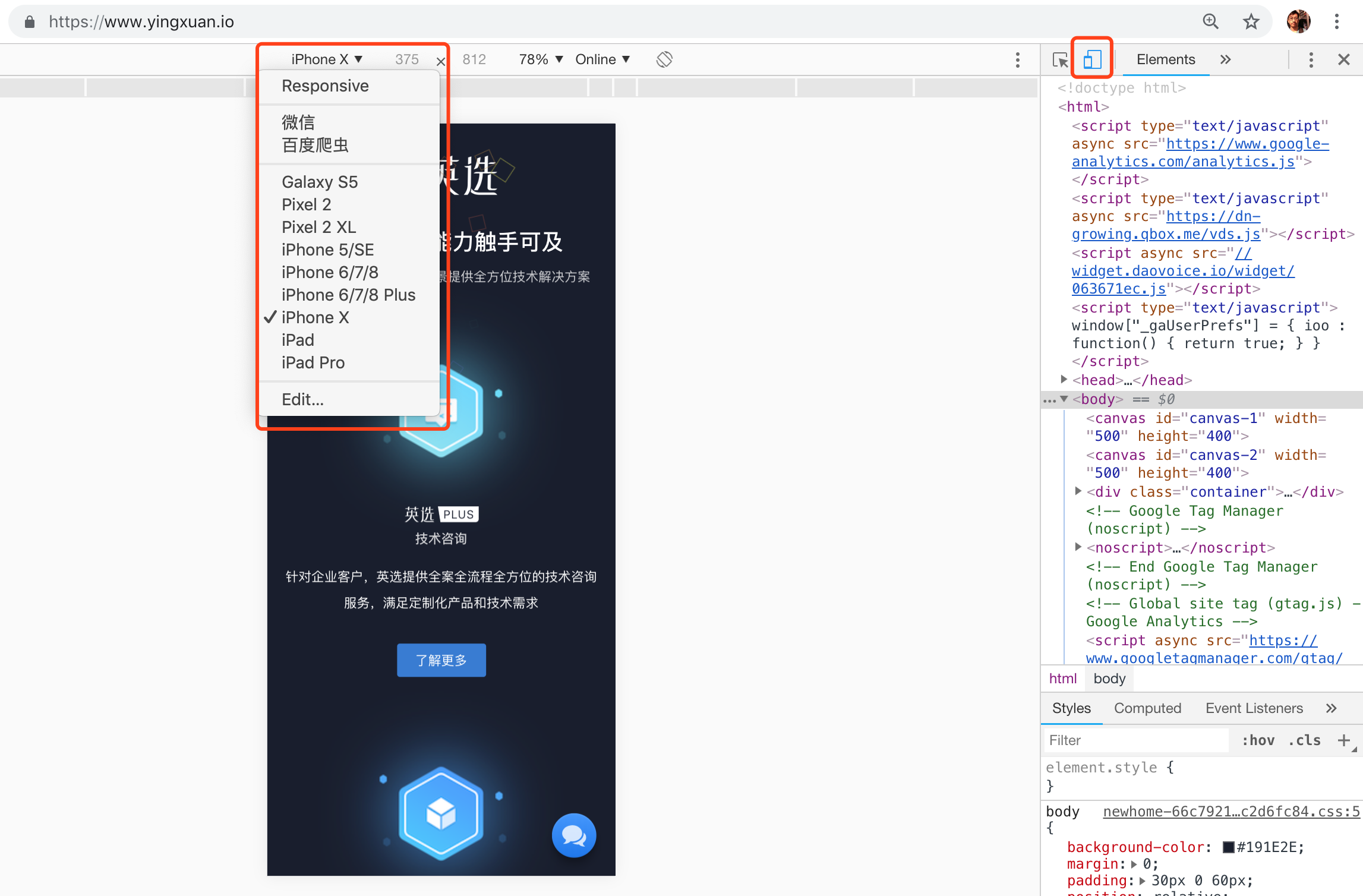Select Galaxy S5 device

pos(349,182)
